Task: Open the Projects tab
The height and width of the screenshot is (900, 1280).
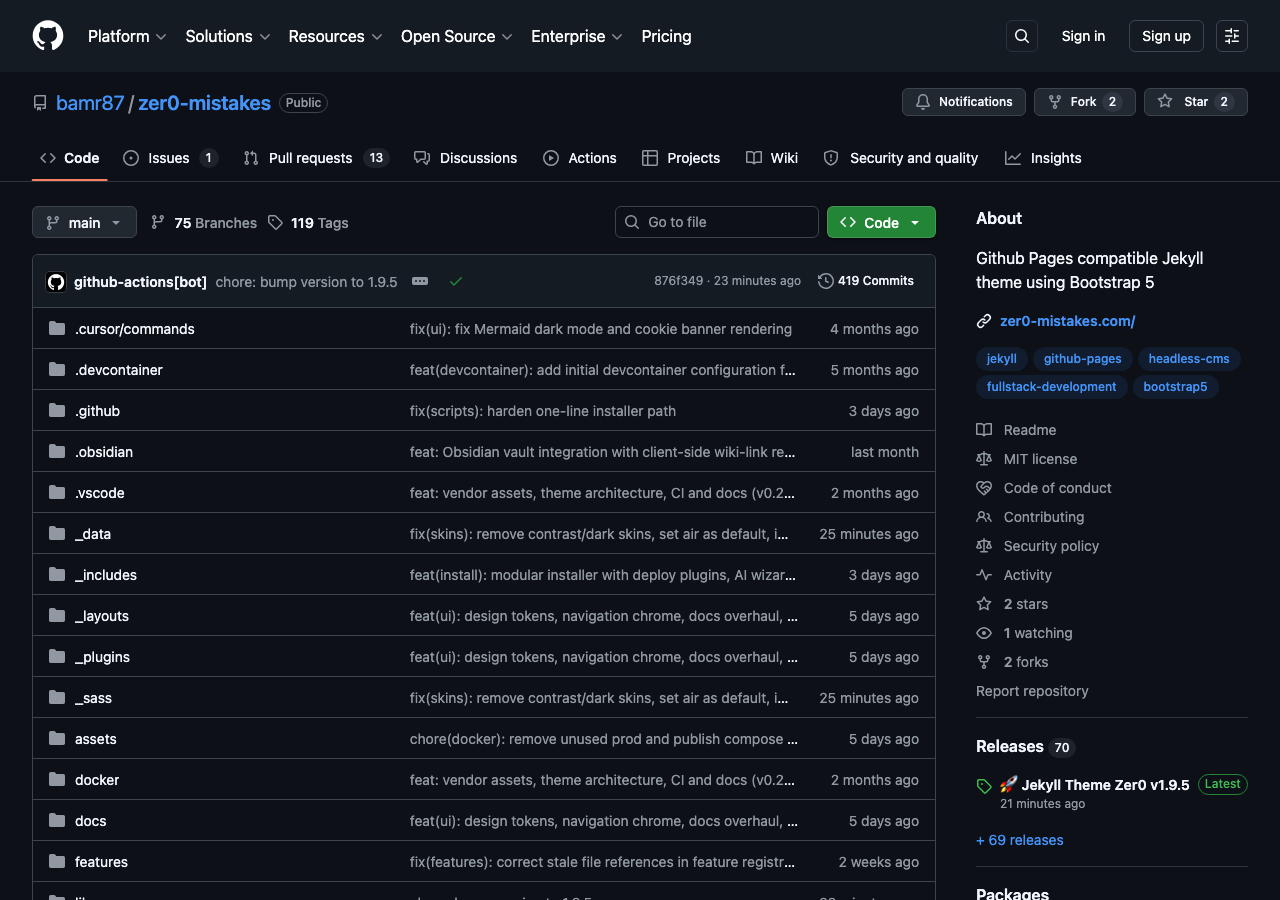Action: (681, 158)
